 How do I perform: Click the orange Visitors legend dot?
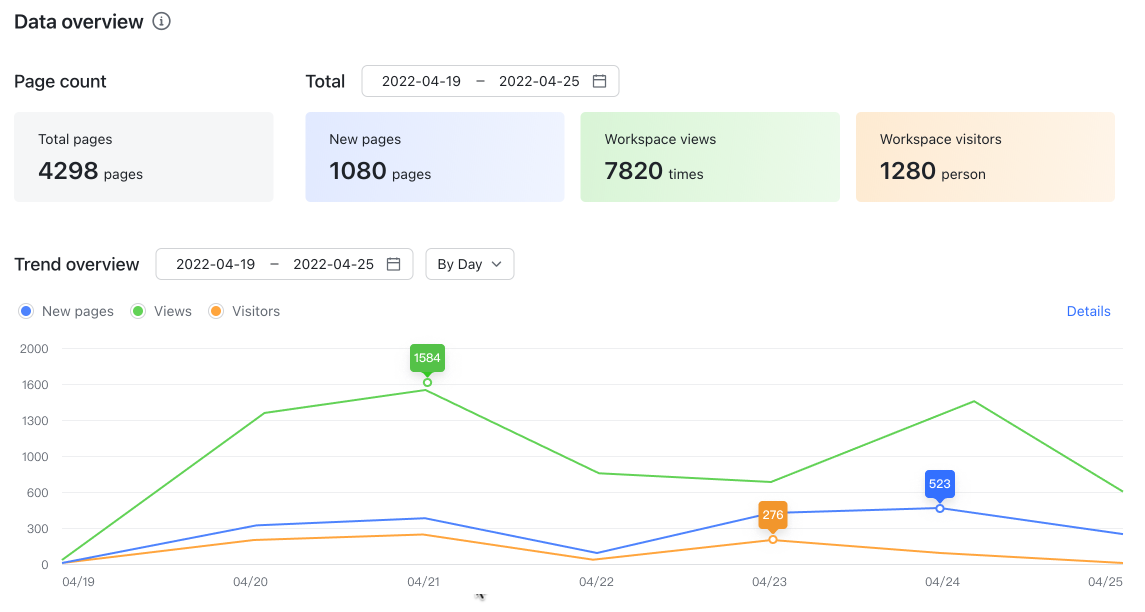pyautogui.click(x=216, y=311)
